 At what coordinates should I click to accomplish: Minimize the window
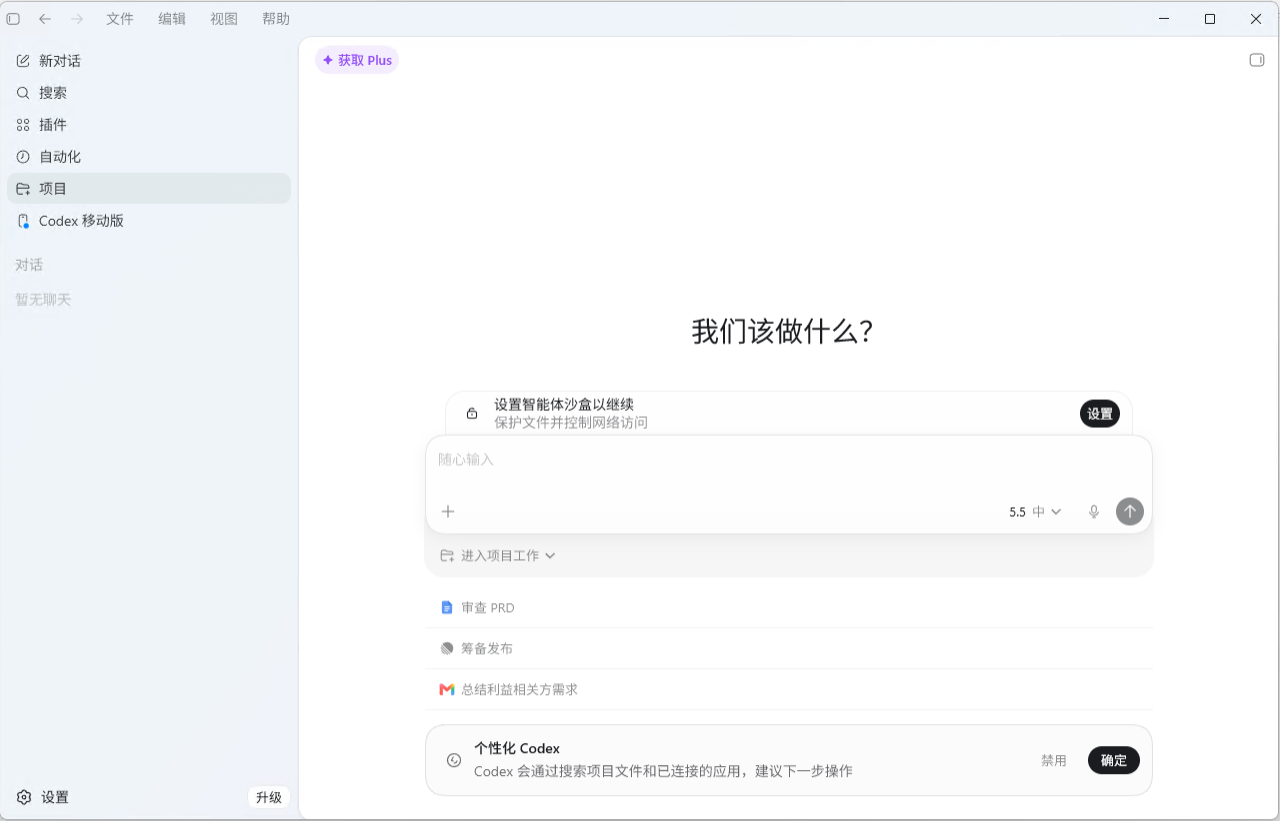(x=1164, y=19)
